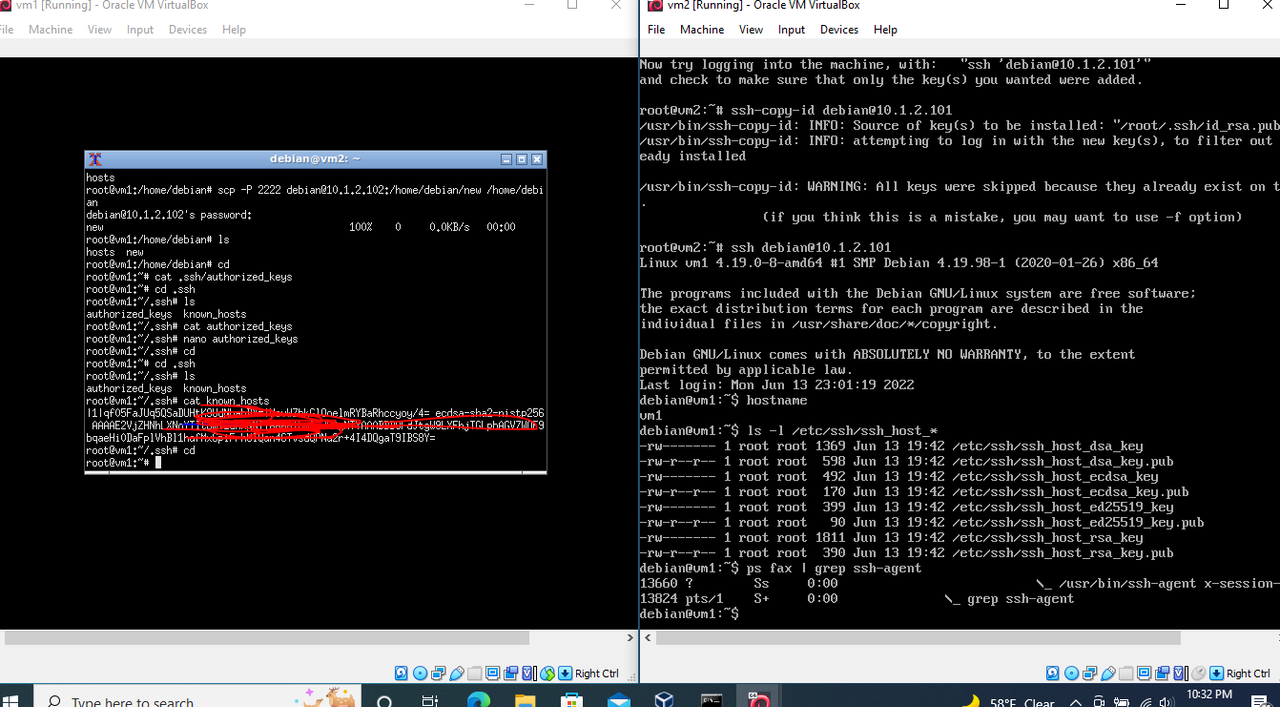Click 'cat known_hosts' command line in xterm
The image size is (1280, 707).
pyautogui.click(x=177, y=401)
